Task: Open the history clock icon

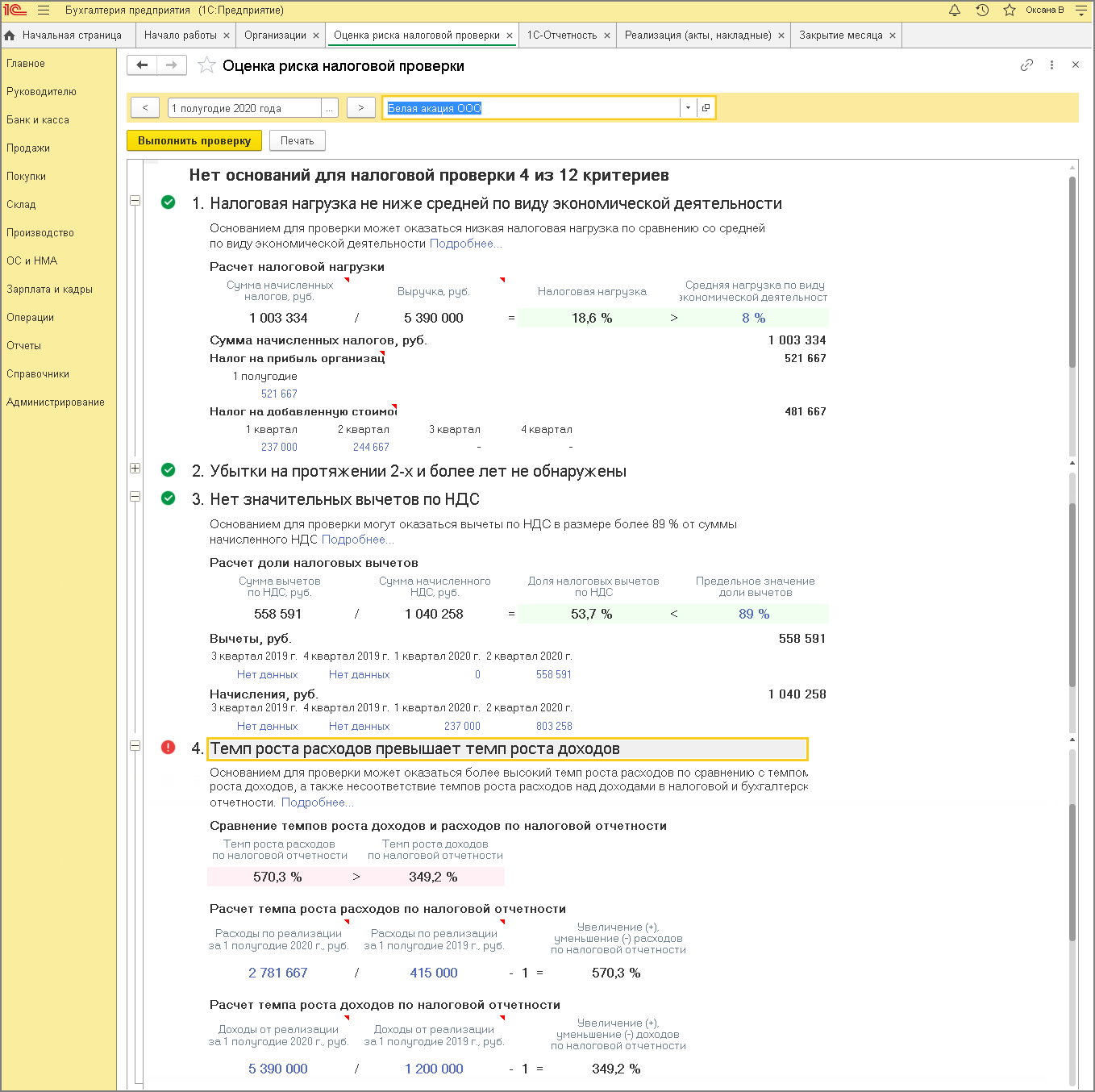Action: [x=982, y=10]
